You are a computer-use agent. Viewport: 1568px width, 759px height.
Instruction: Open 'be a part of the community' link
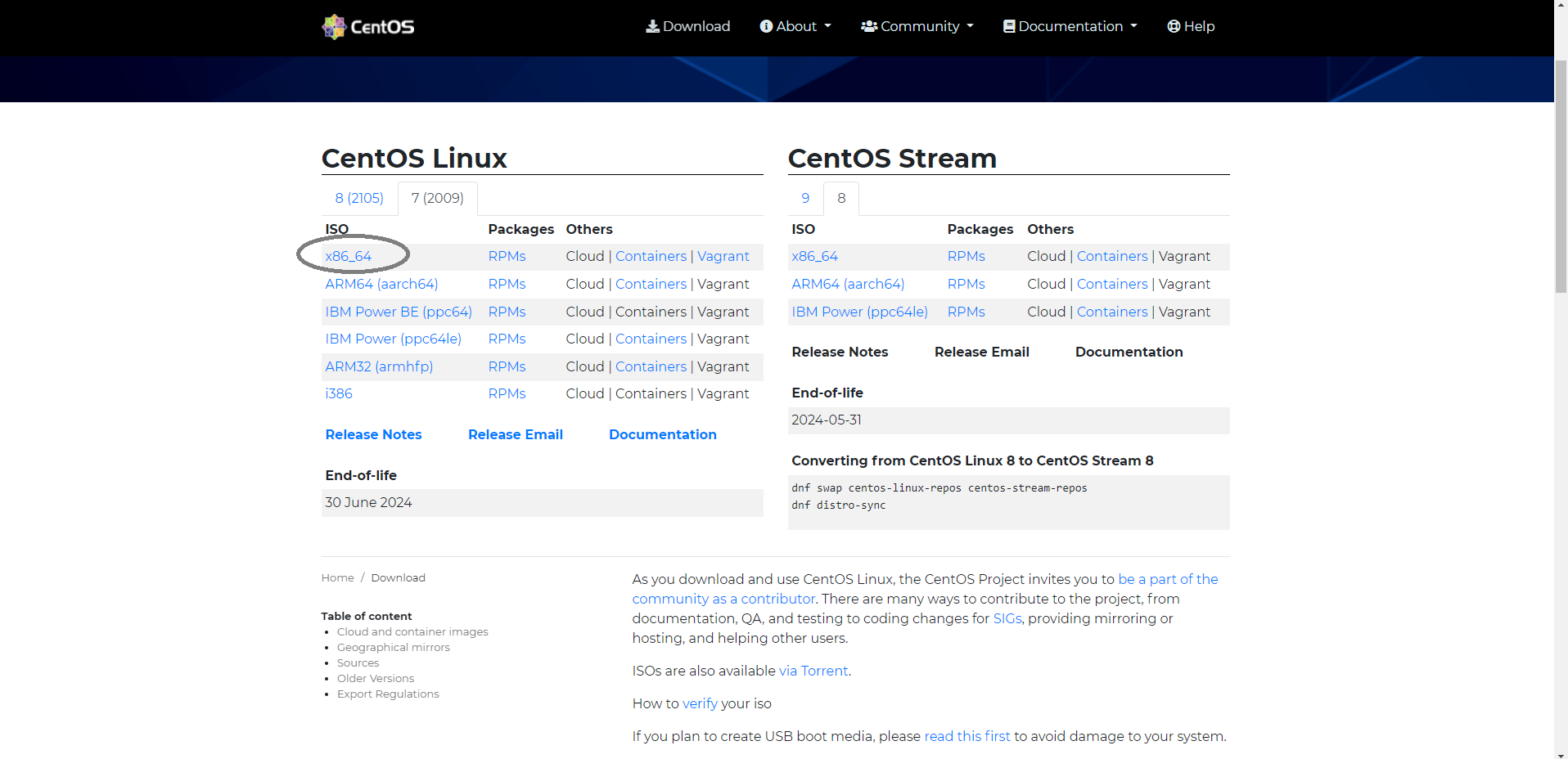point(1168,579)
